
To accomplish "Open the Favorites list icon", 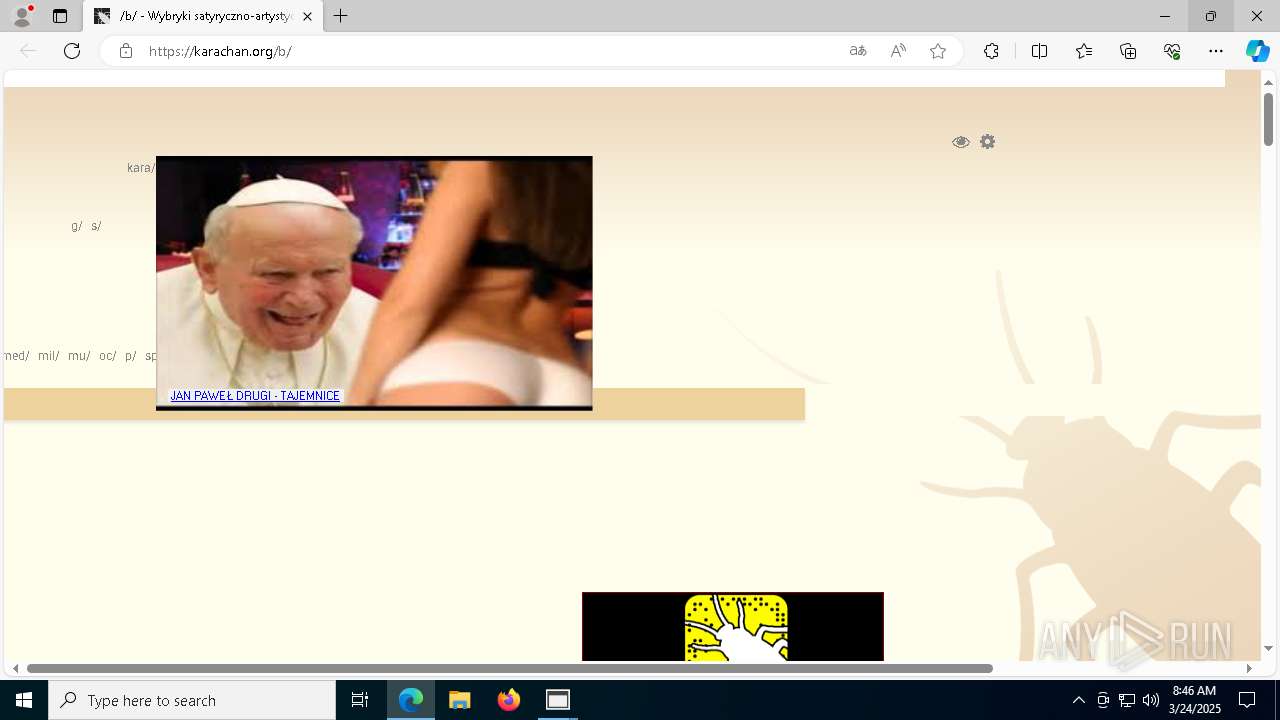I will click(1084, 51).
